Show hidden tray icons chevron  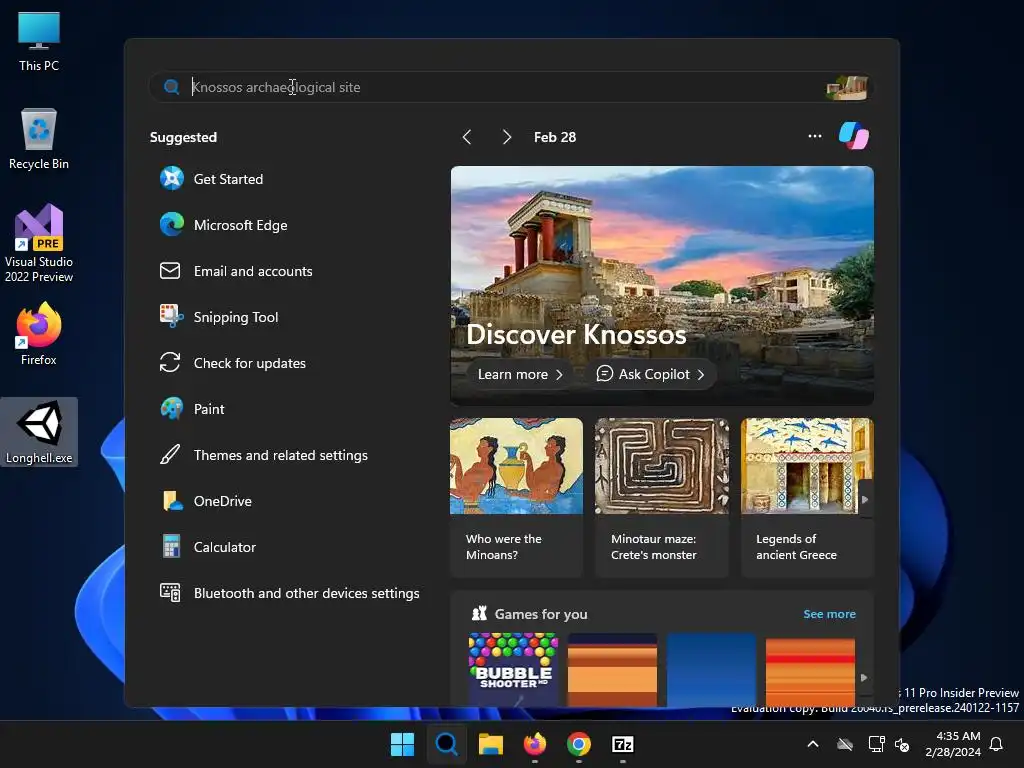813,744
